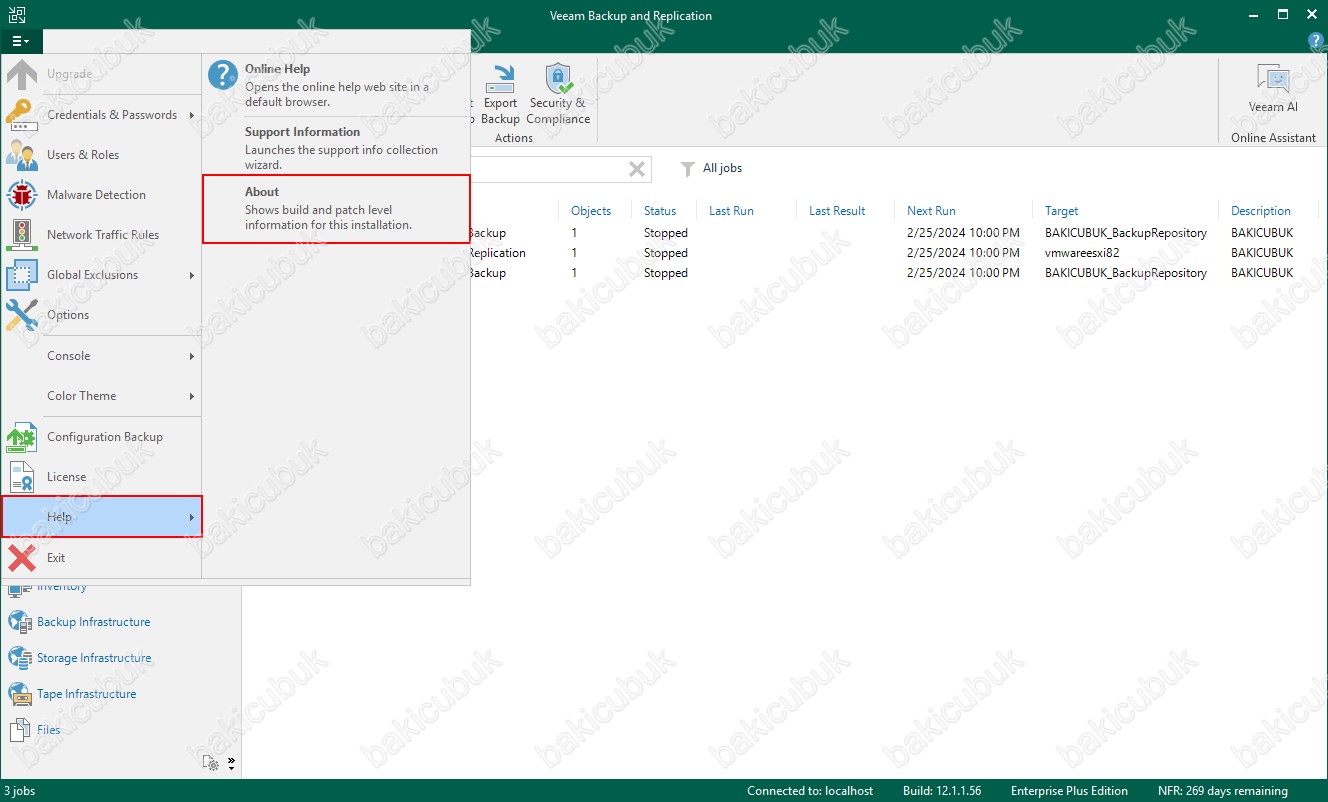This screenshot has width=1328, height=802.
Task: Click Connected to: localhost status text
Action: pyautogui.click(x=810, y=791)
